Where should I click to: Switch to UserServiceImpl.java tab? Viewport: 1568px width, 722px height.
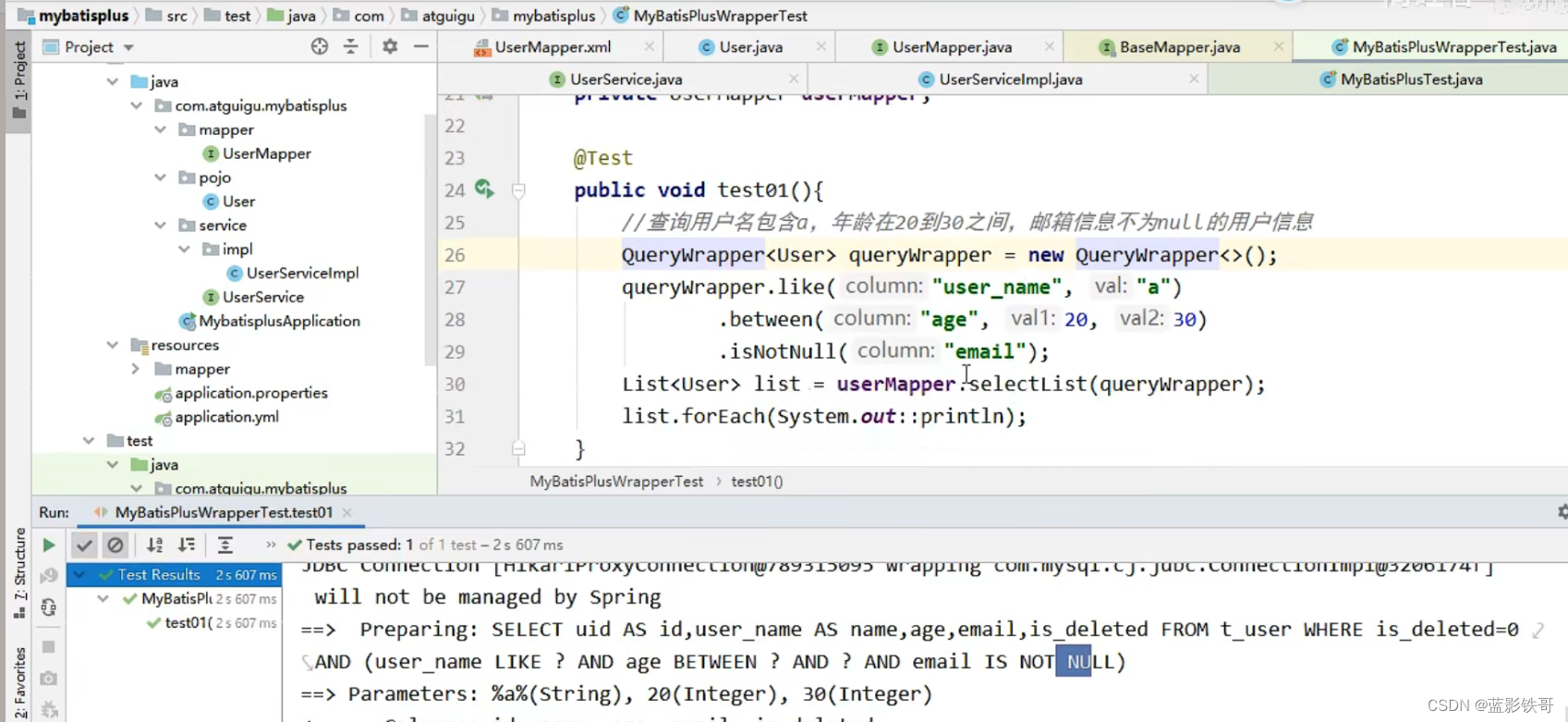pyautogui.click(x=1010, y=80)
